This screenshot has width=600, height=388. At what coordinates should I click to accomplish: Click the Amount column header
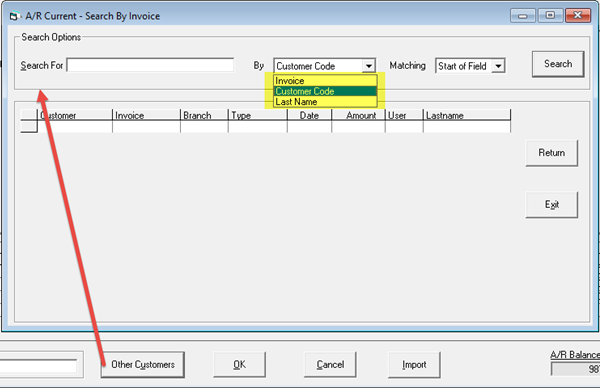pyautogui.click(x=358, y=115)
